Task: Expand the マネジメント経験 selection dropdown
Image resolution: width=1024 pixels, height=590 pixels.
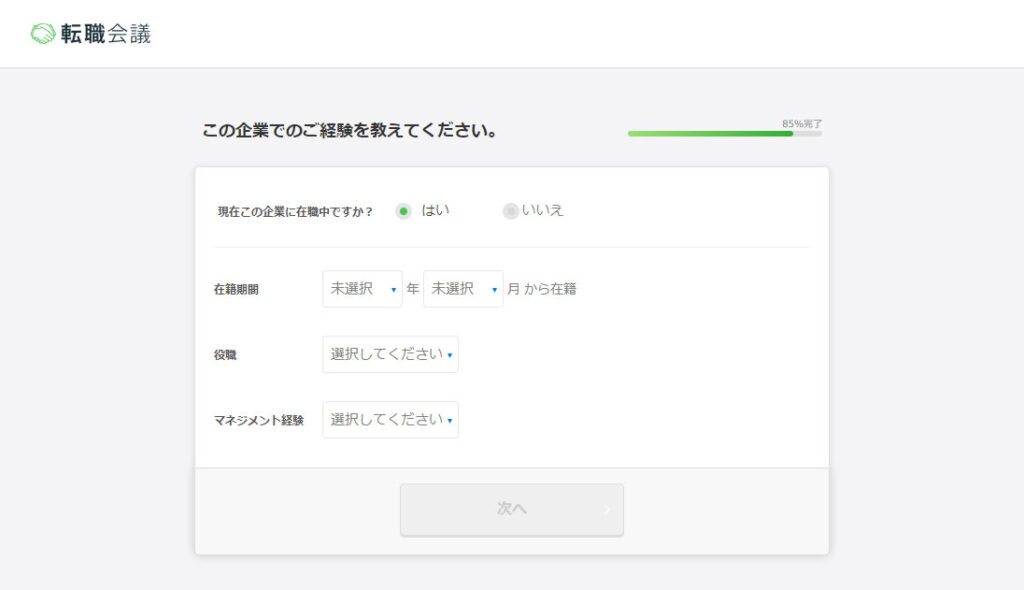Action: click(x=390, y=420)
